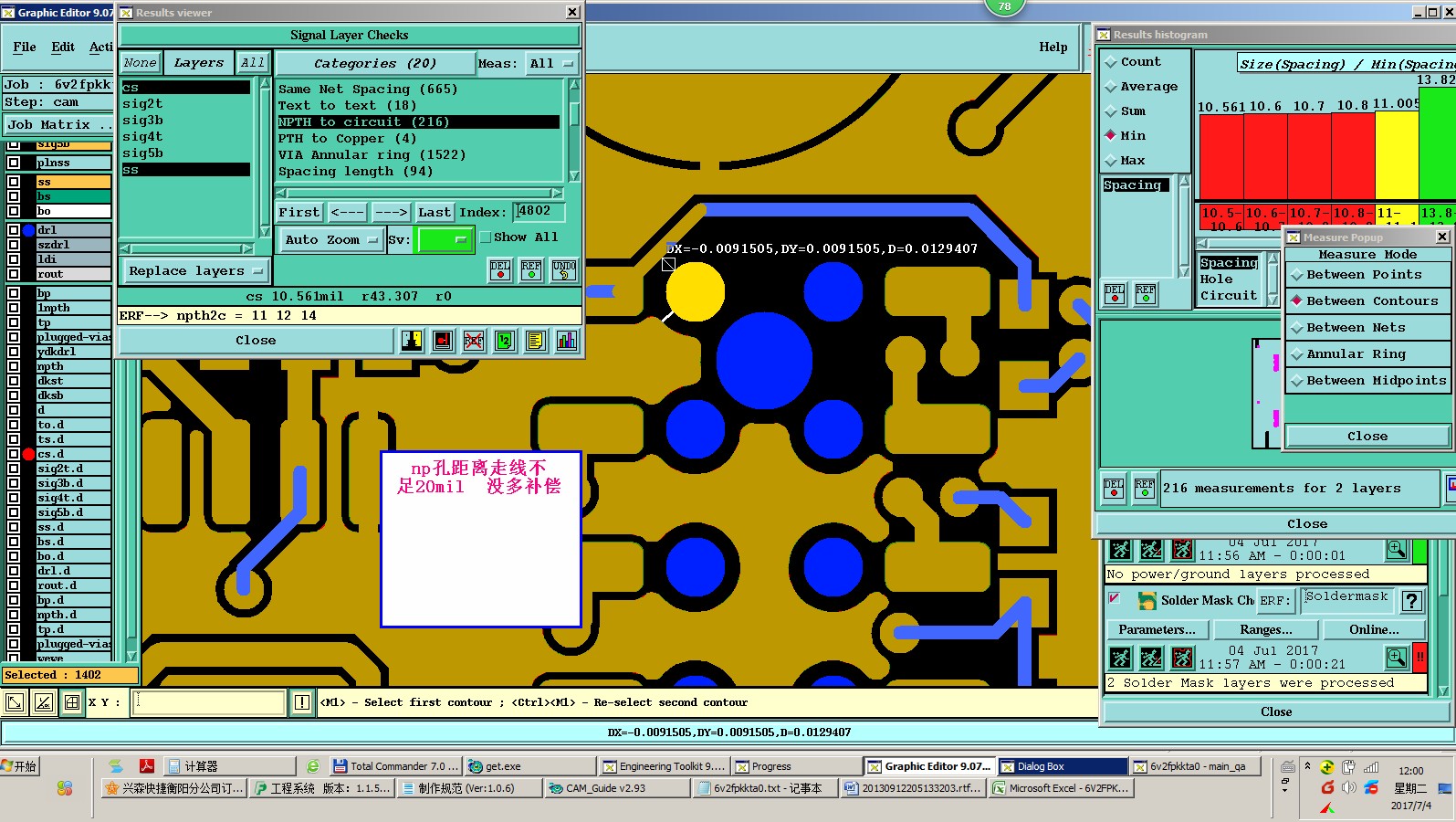The image size is (1456, 822).
Task: Click the Index input field
Action: (x=539, y=212)
